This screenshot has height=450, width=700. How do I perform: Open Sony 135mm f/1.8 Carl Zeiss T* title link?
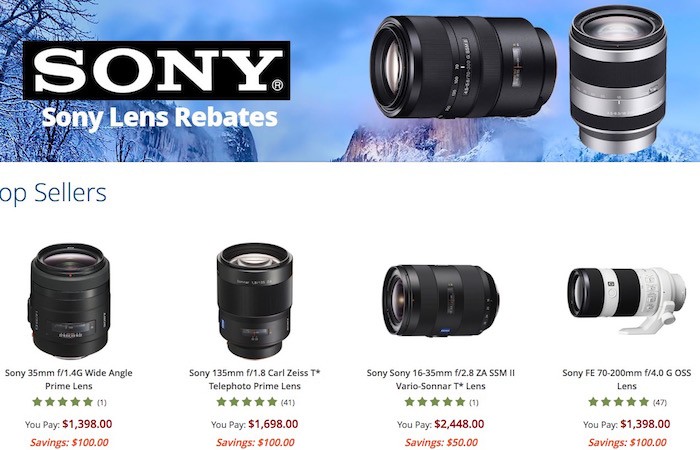pos(255,379)
